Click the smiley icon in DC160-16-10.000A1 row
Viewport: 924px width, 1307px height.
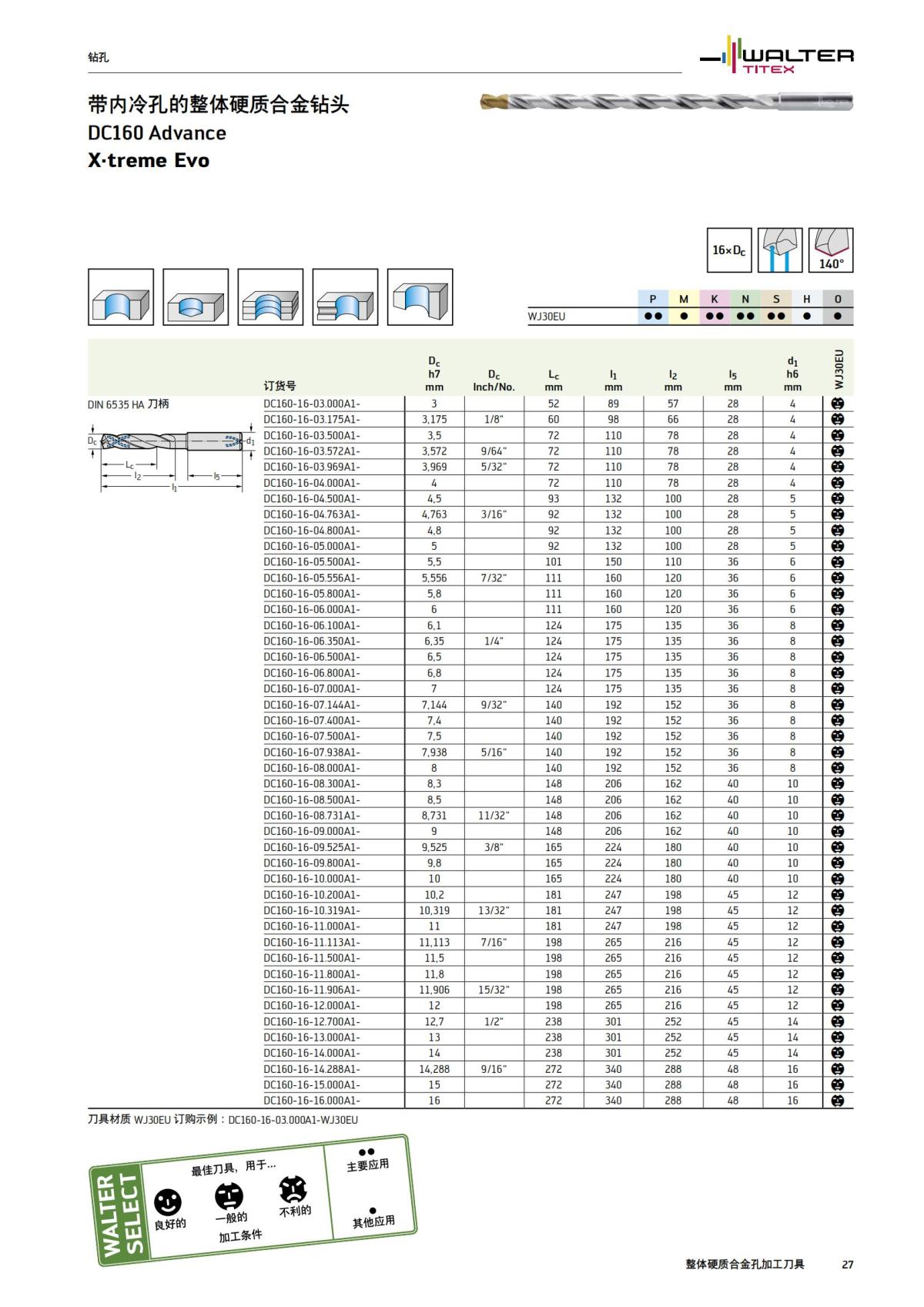[838, 879]
